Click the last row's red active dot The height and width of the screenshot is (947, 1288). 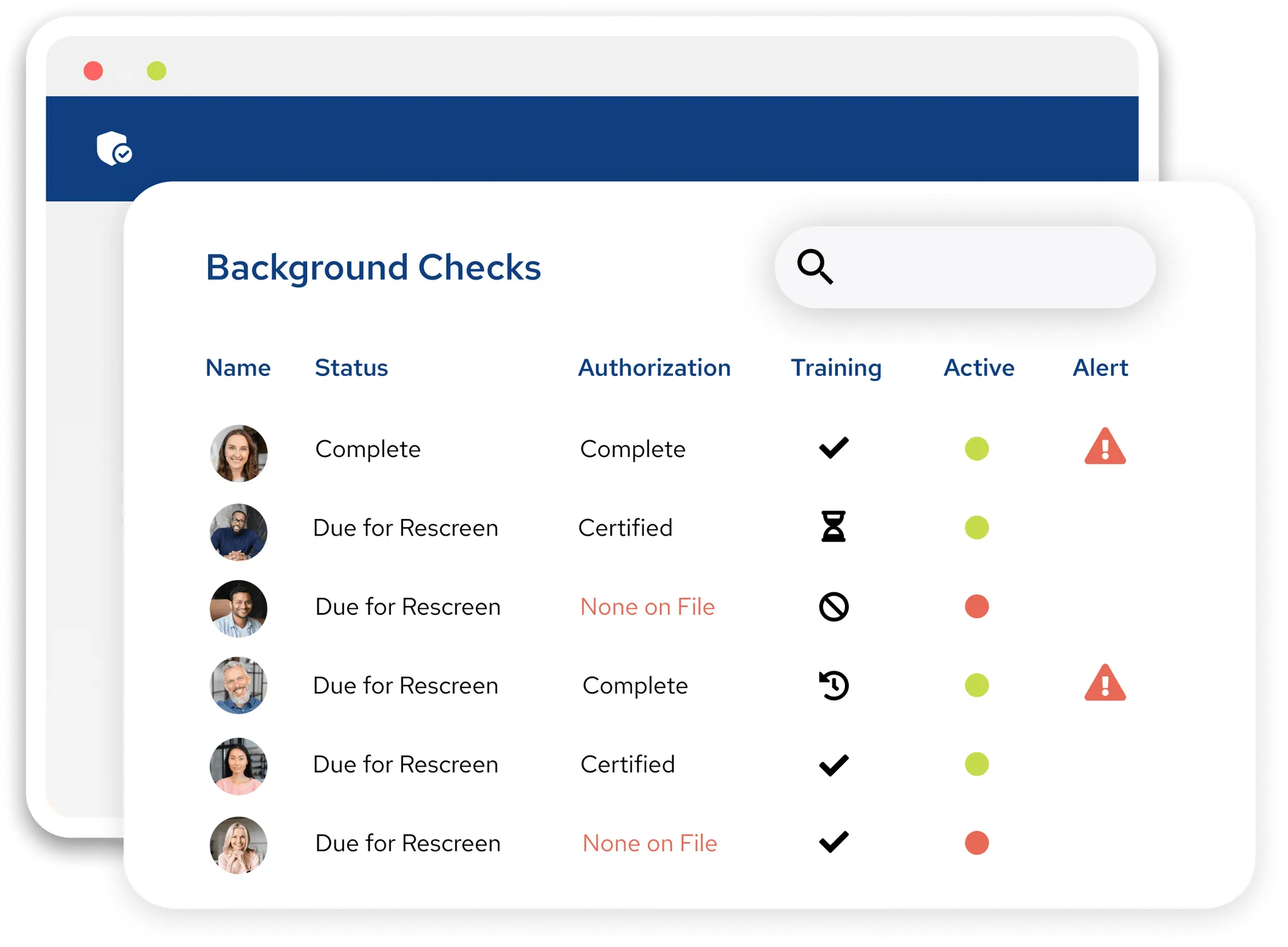coord(976,843)
